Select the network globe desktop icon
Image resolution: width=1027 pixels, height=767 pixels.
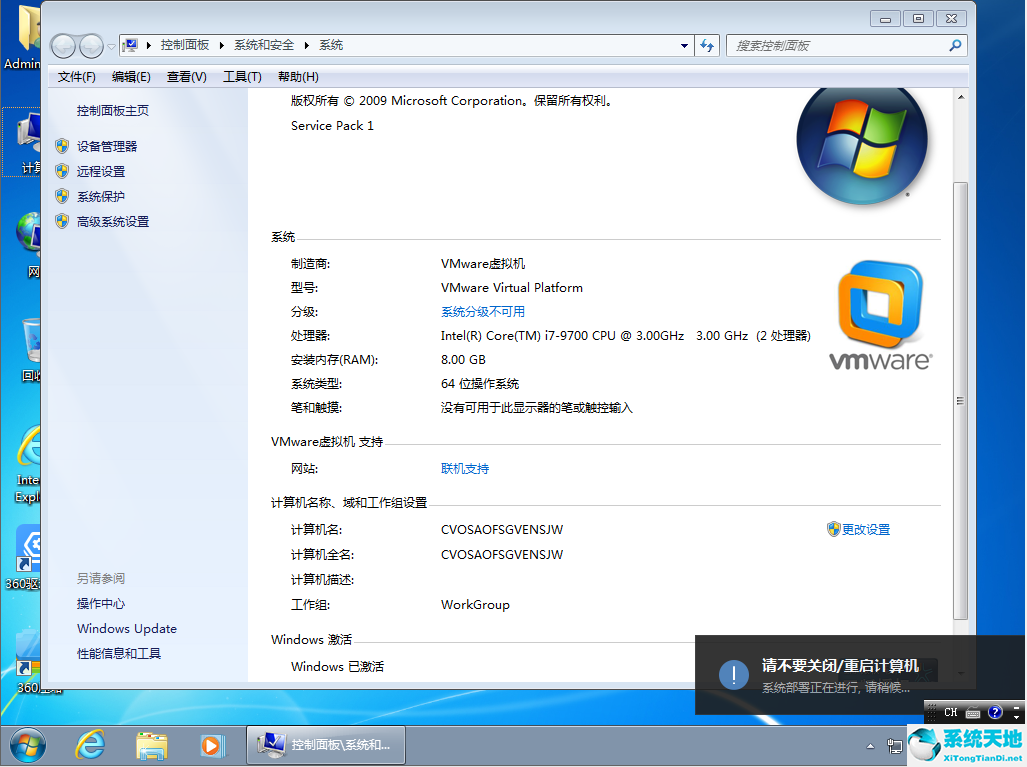tap(29, 246)
